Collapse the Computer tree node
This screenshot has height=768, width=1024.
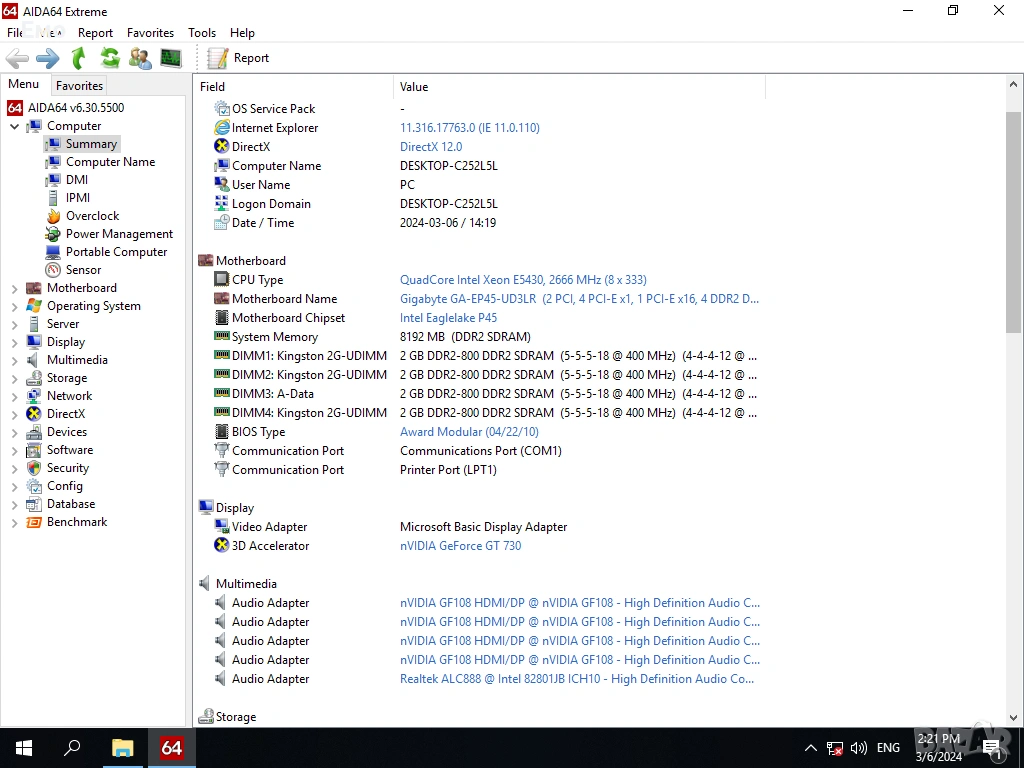pos(14,127)
